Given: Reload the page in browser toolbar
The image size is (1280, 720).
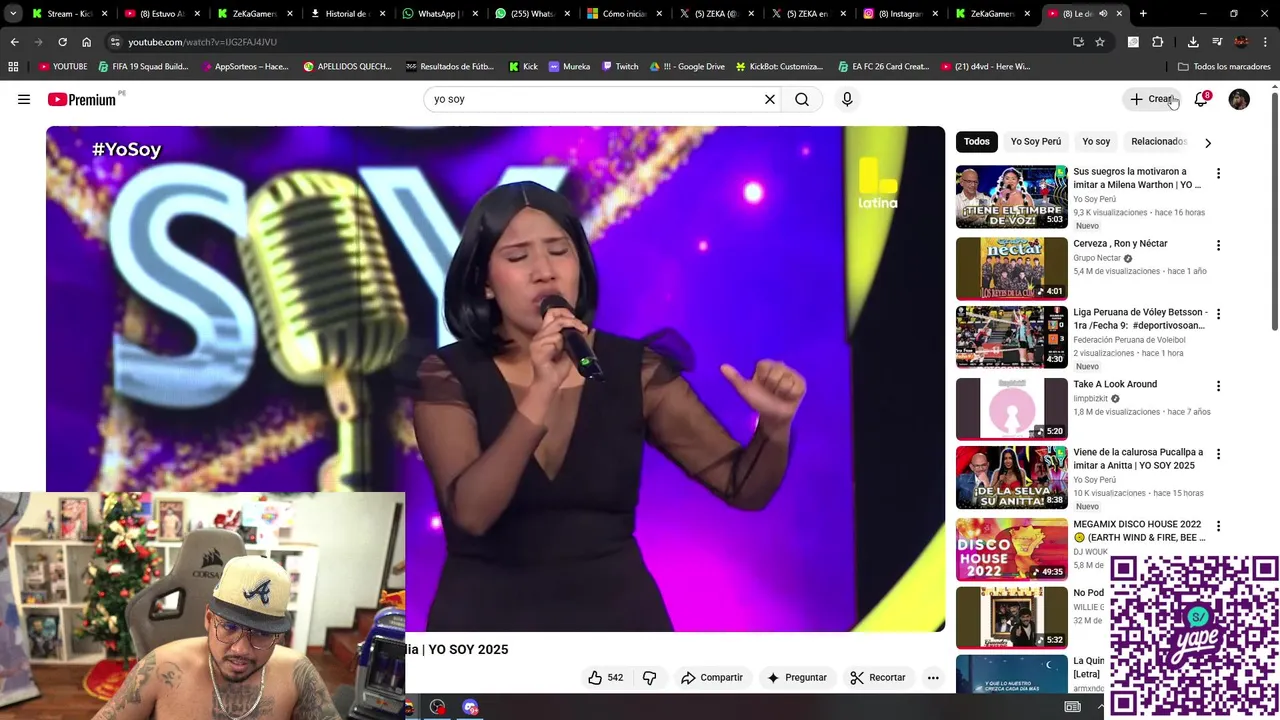Looking at the screenshot, I should (62, 42).
